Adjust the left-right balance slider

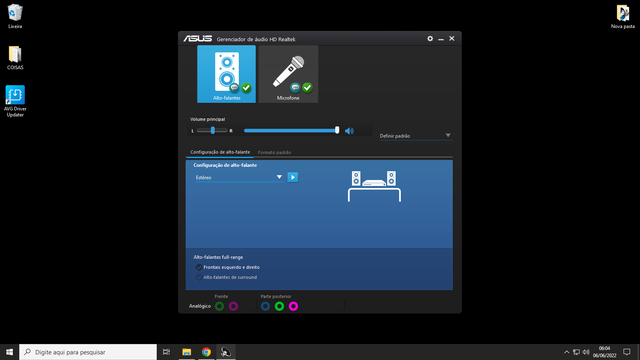(212, 130)
